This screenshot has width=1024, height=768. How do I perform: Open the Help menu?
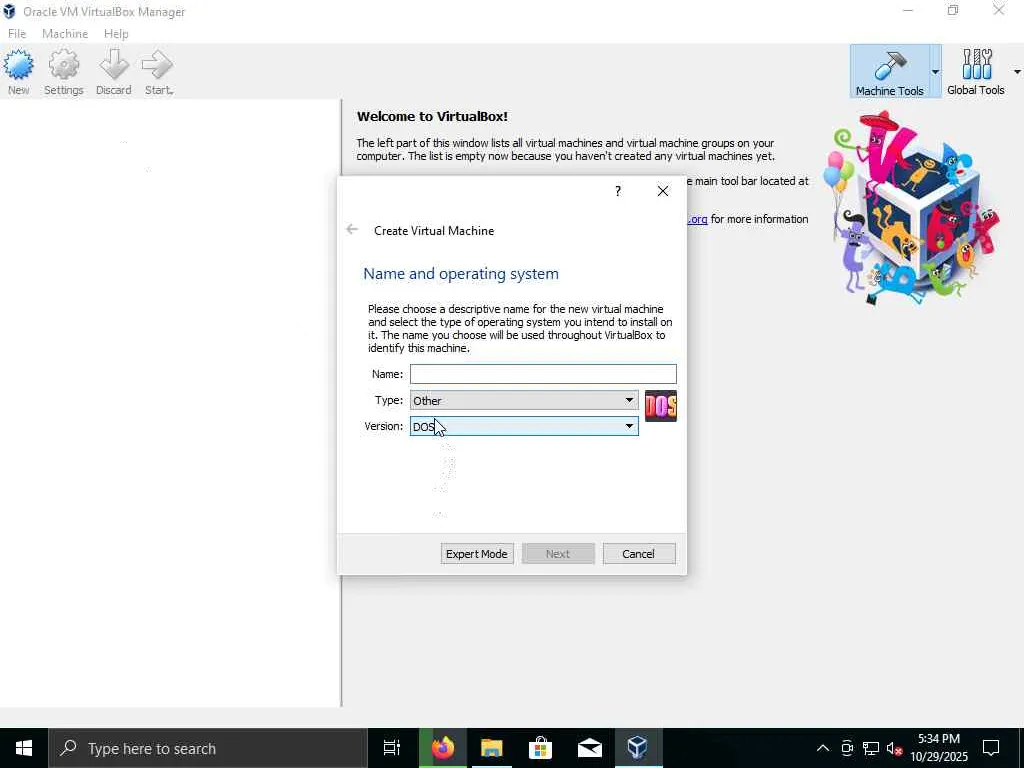(x=116, y=33)
